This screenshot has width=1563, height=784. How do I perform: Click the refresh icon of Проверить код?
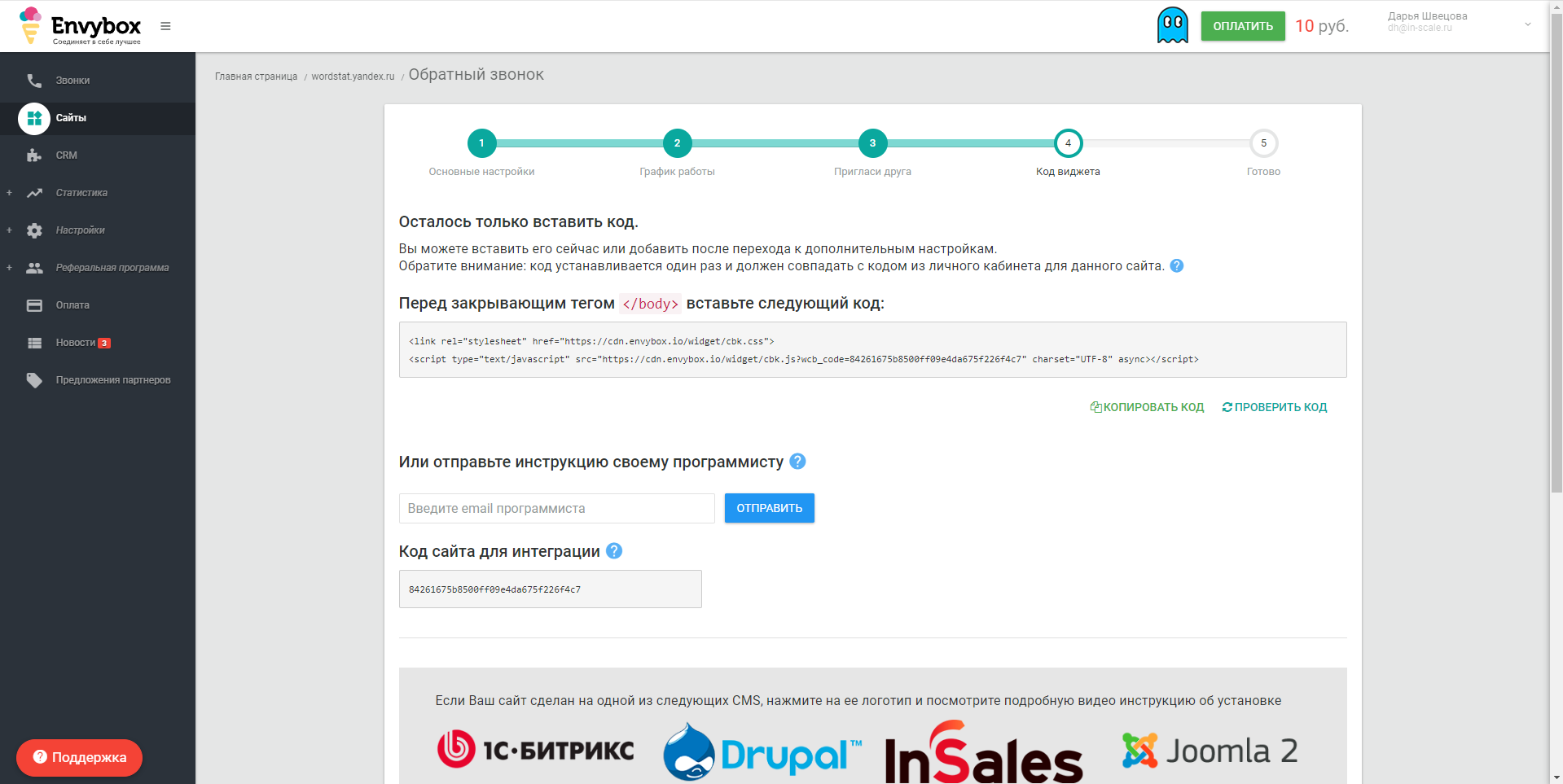click(1227, 407)
